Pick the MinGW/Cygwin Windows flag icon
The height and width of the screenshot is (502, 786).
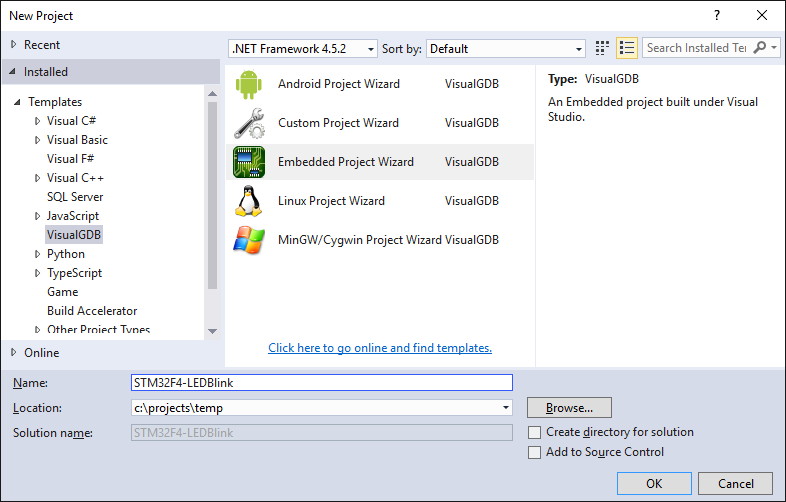pyautogui.click(x=248, y=240)
